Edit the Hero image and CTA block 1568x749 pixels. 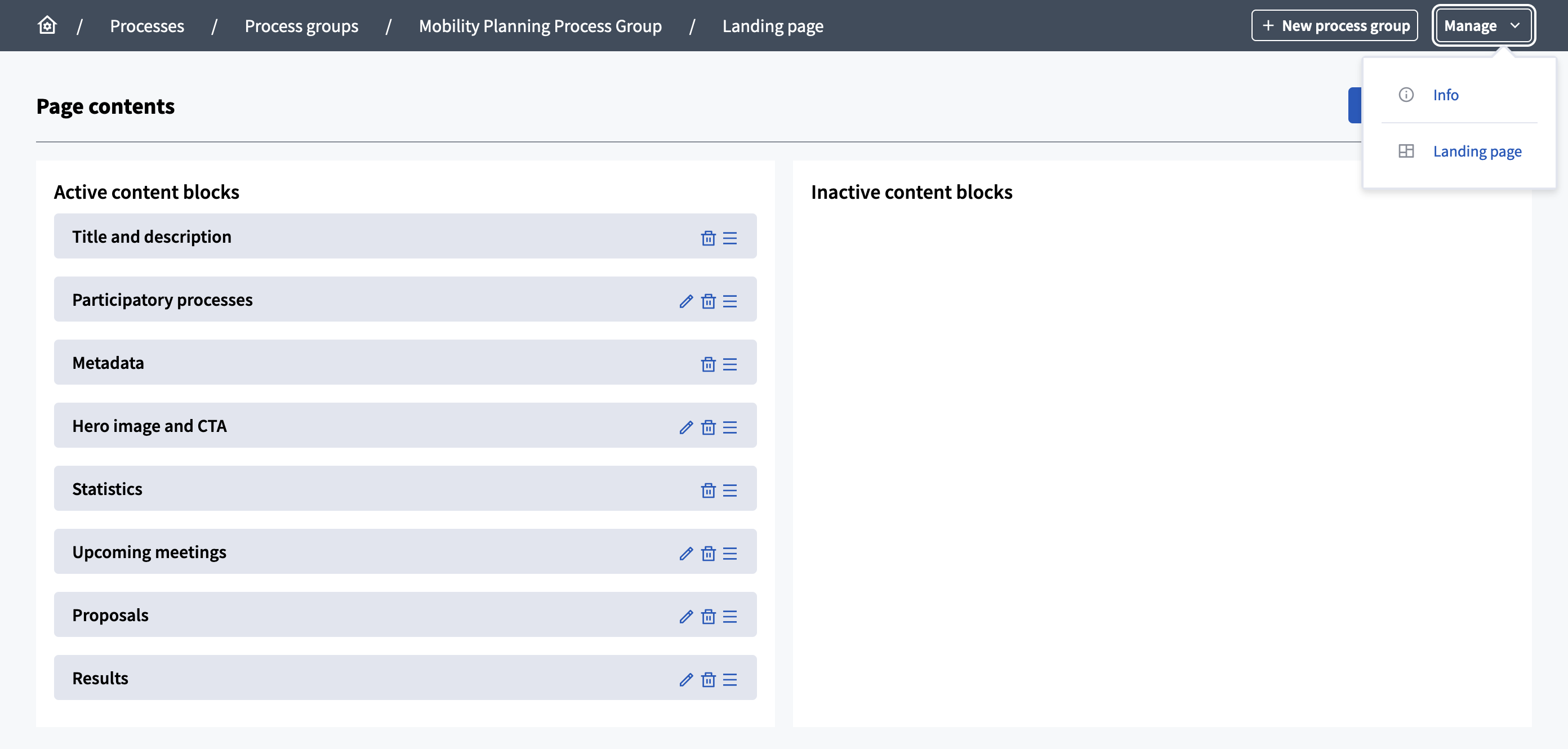coord(686,428)
